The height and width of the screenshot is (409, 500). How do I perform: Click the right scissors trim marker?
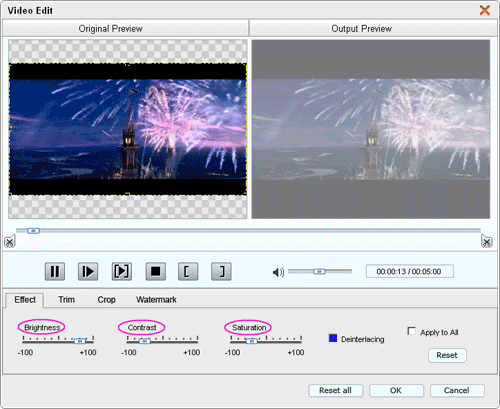coord(487,241)
